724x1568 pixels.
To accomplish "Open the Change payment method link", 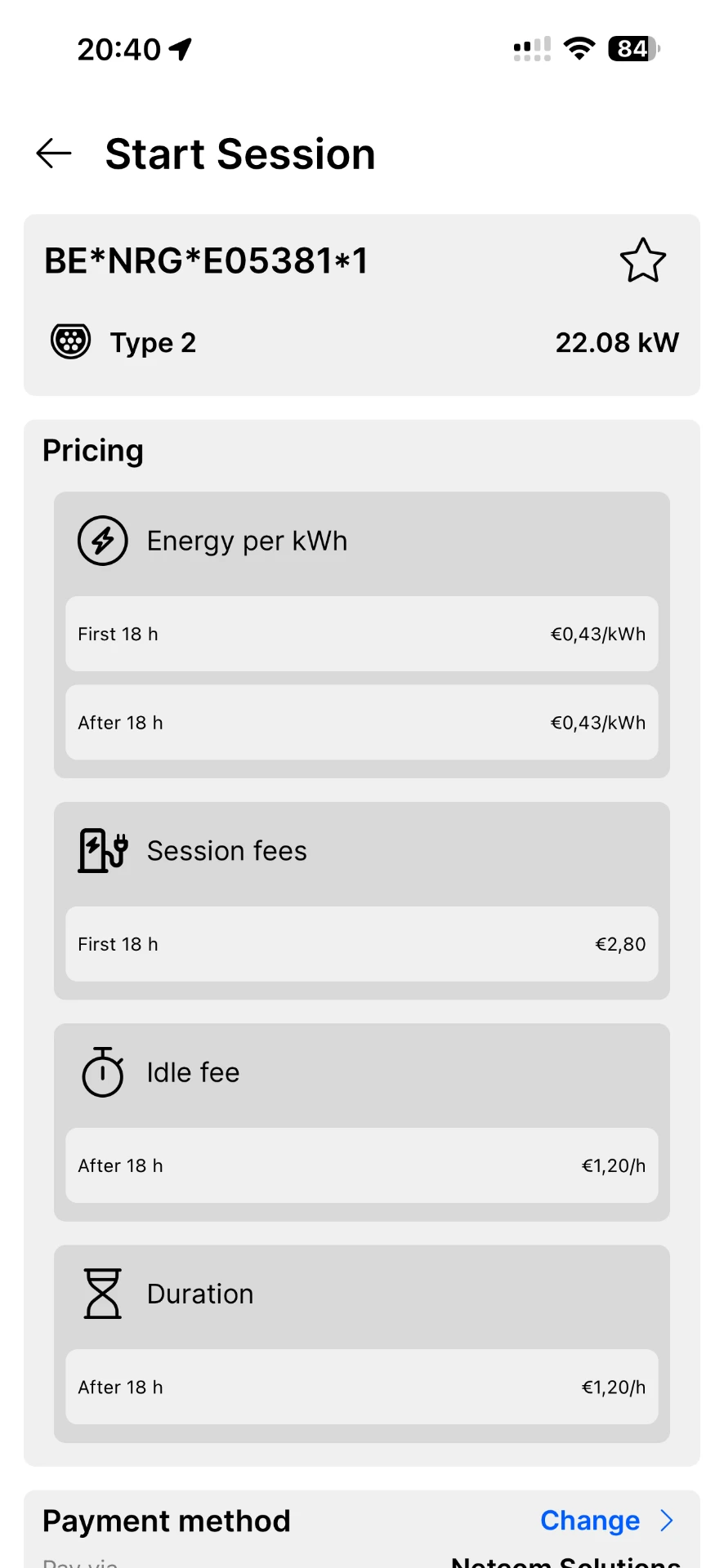I will (590, 1521).
